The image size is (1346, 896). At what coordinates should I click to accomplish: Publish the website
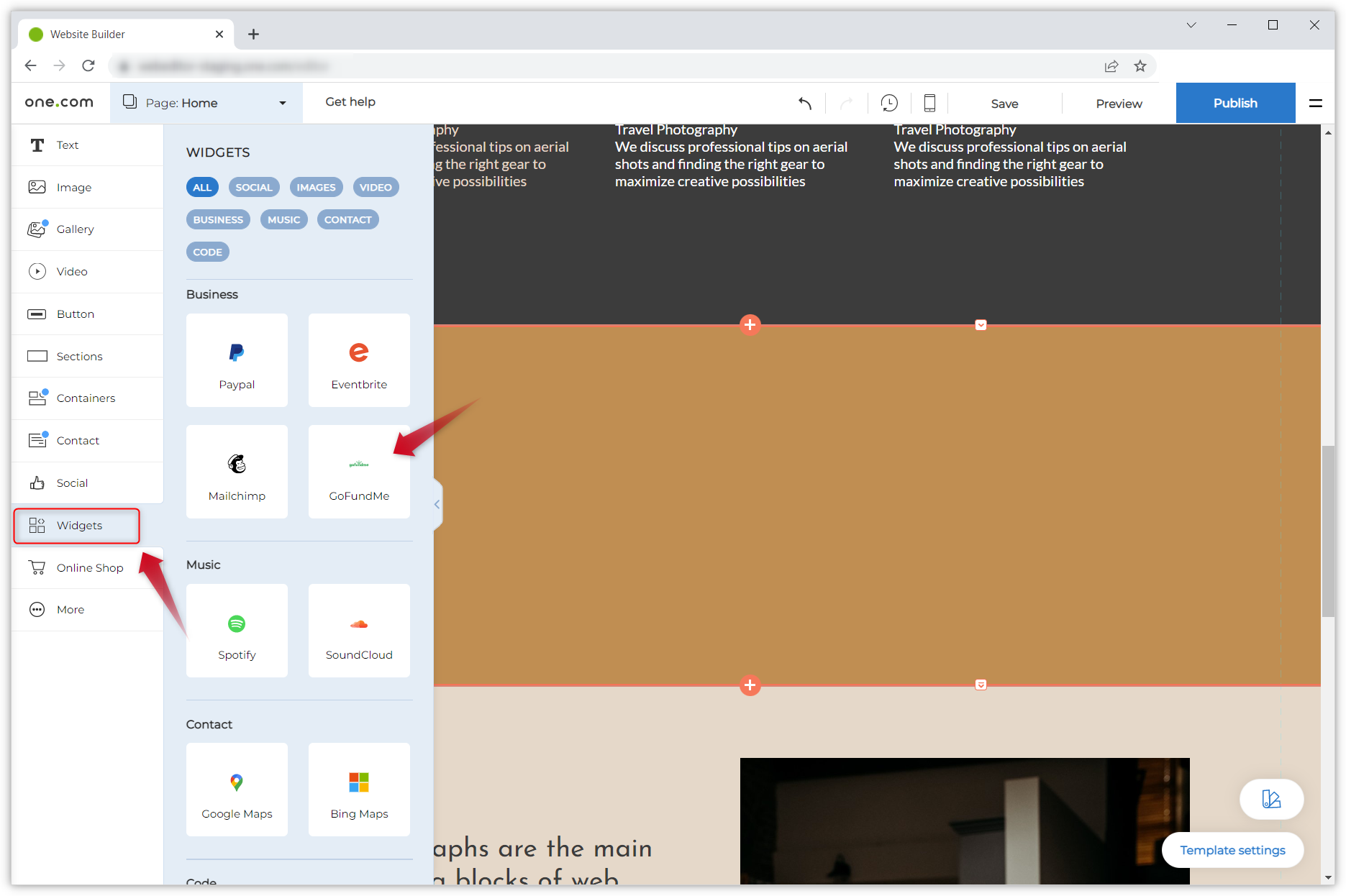point(1235,103)
